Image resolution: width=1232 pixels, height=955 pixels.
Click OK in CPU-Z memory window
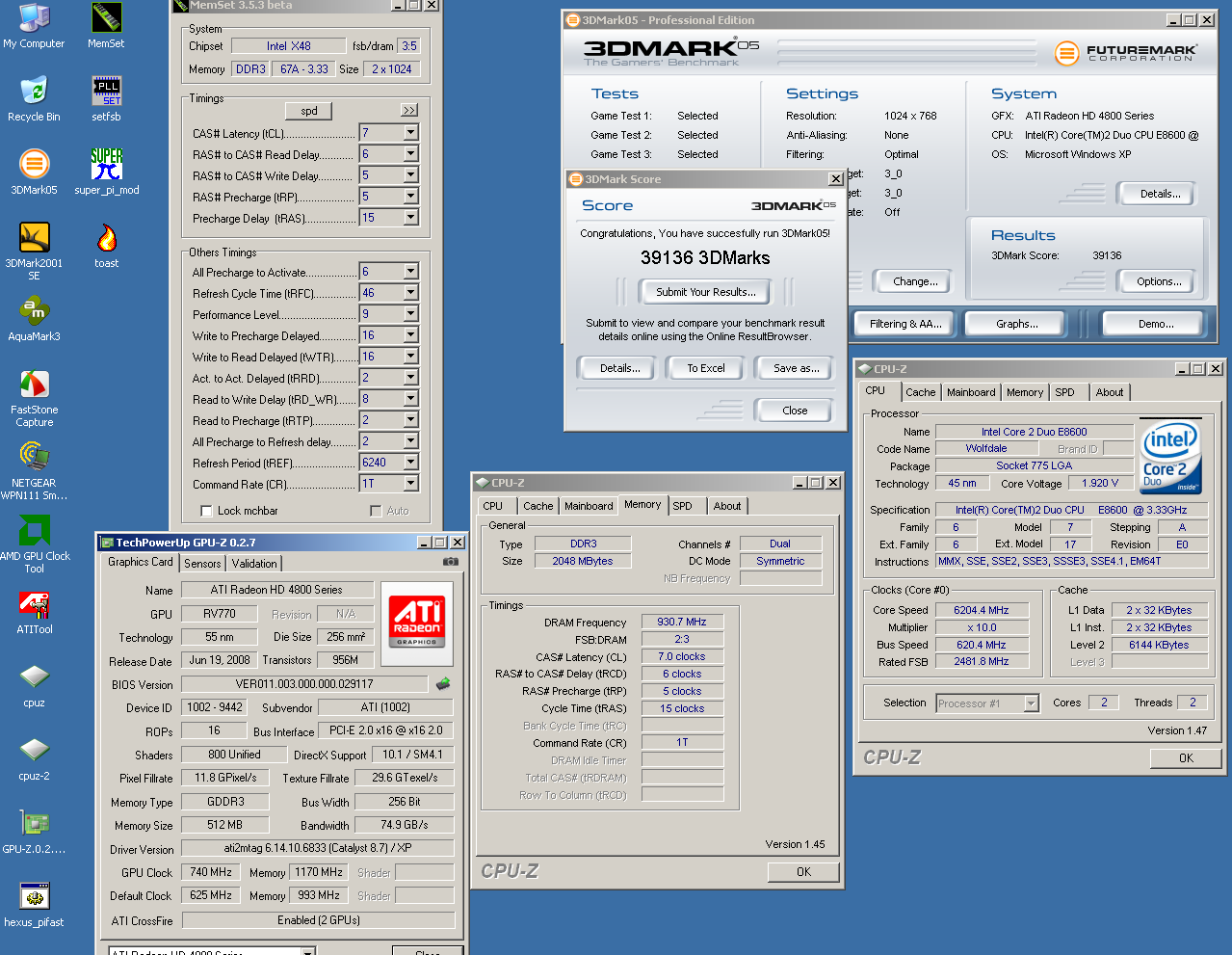pos(803,872)
